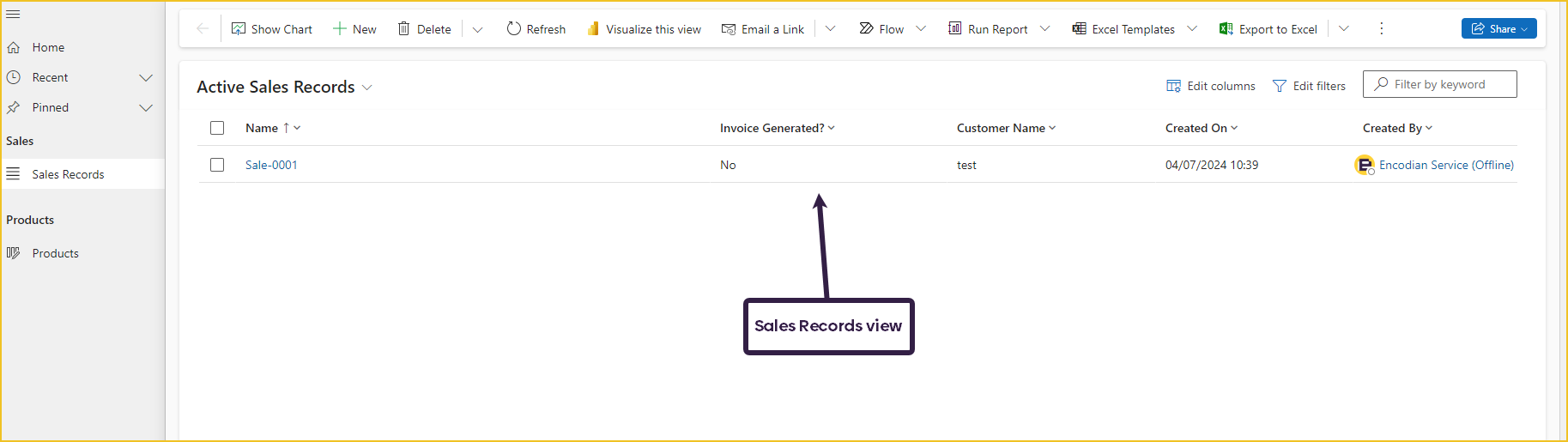1568x442 pixels.
Task: Expand the Pinned section
Action: pyautogui.click(x=146, y=107)
